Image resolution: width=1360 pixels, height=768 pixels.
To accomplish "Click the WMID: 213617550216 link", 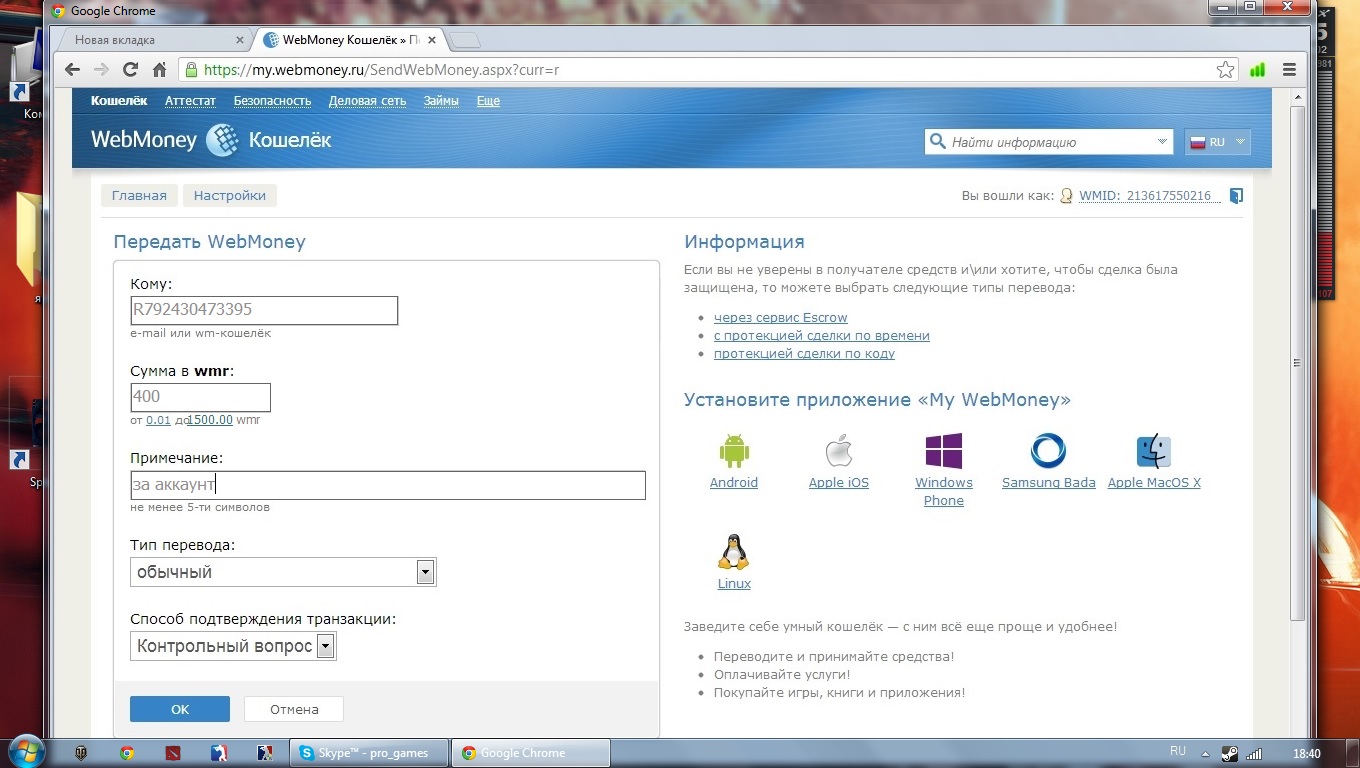I will click(x=1149, y=196).
